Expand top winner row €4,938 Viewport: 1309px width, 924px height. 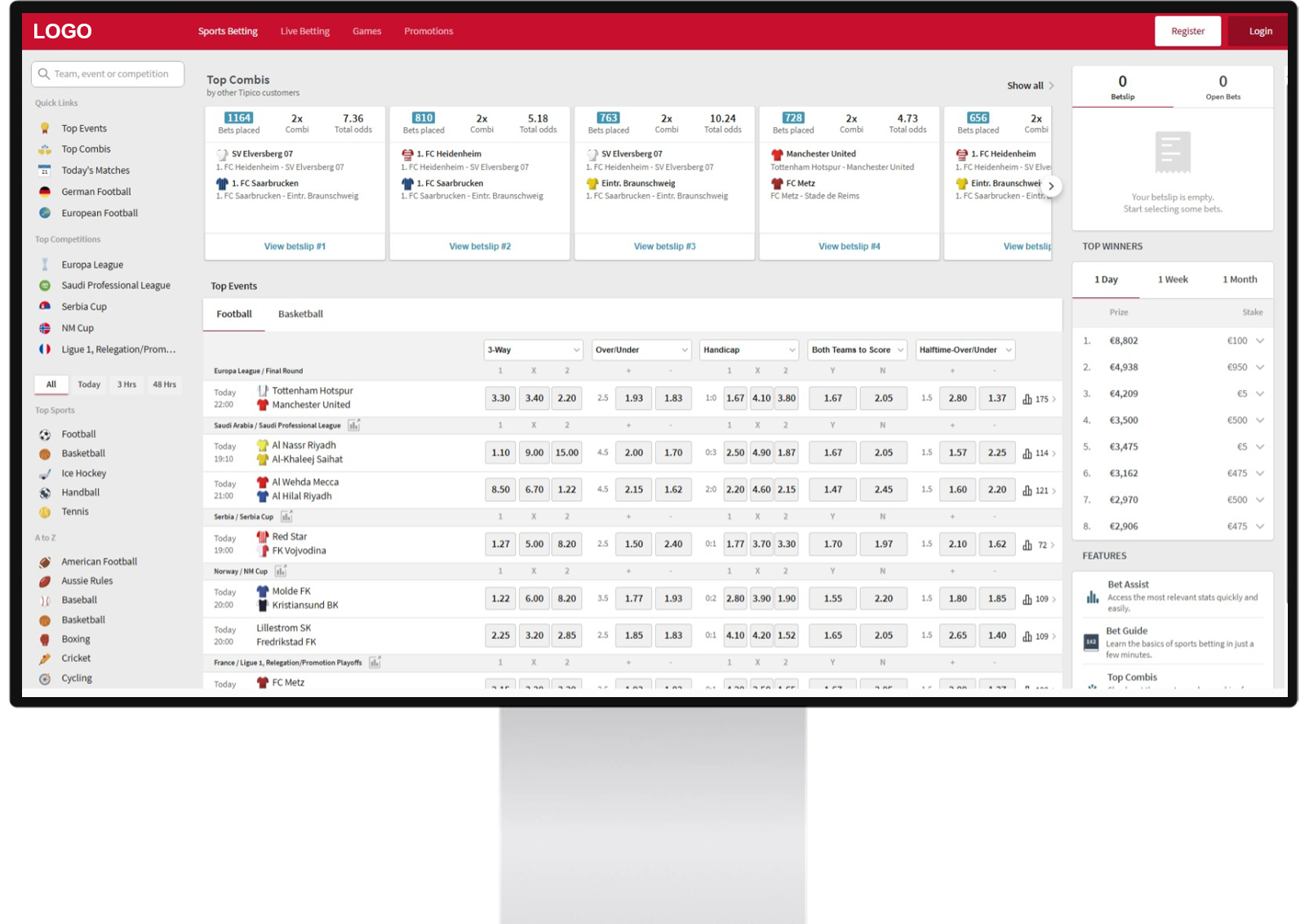pos(1260,367)
